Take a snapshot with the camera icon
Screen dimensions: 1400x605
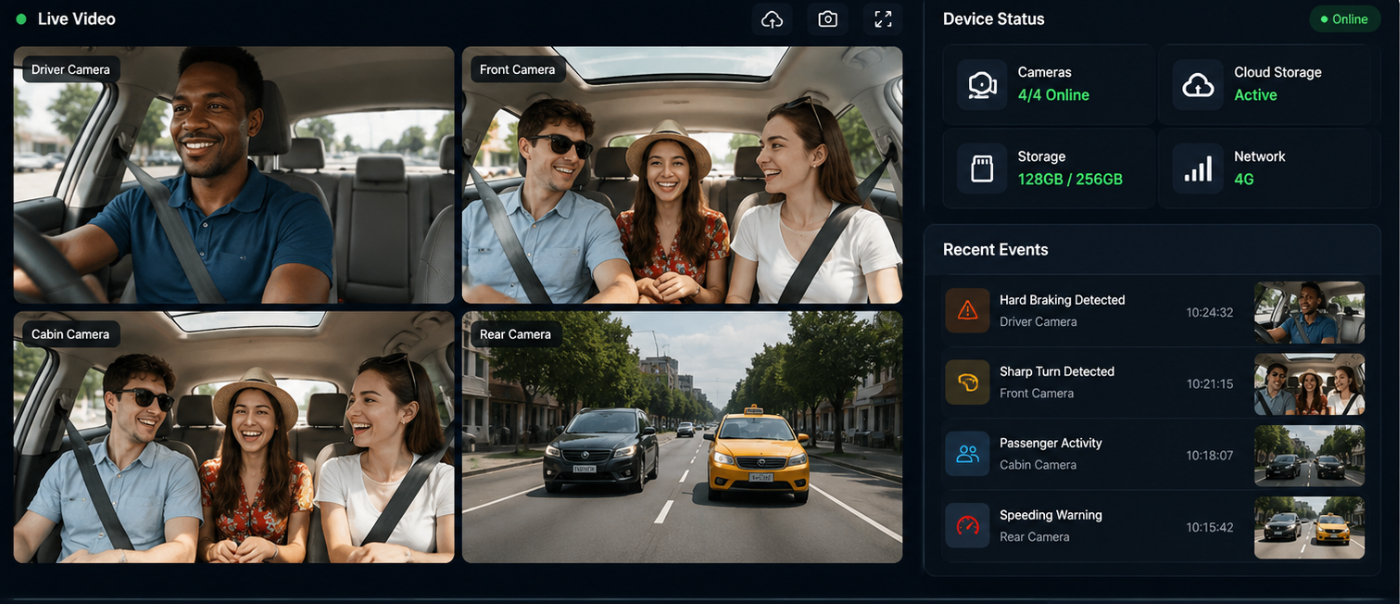pyautogui.click(x=827, y=19)
